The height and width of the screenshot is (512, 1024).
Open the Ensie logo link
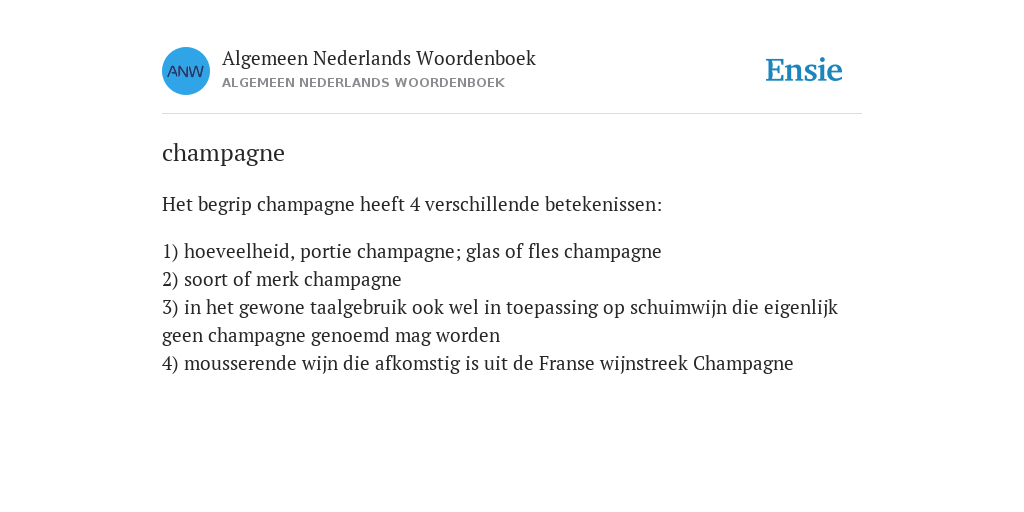804,71
